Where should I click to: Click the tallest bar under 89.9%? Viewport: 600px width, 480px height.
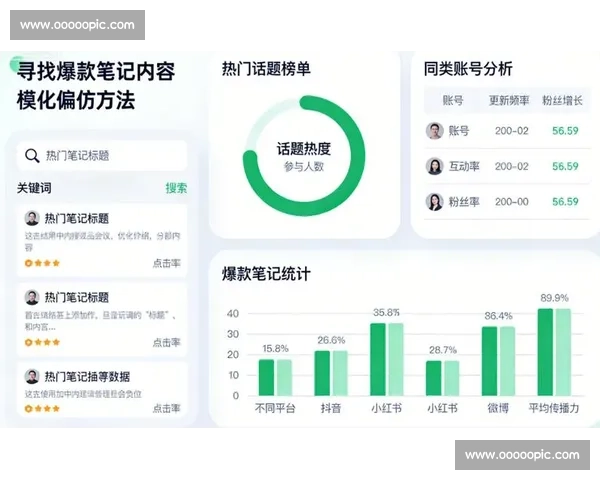tap(545, 352)
